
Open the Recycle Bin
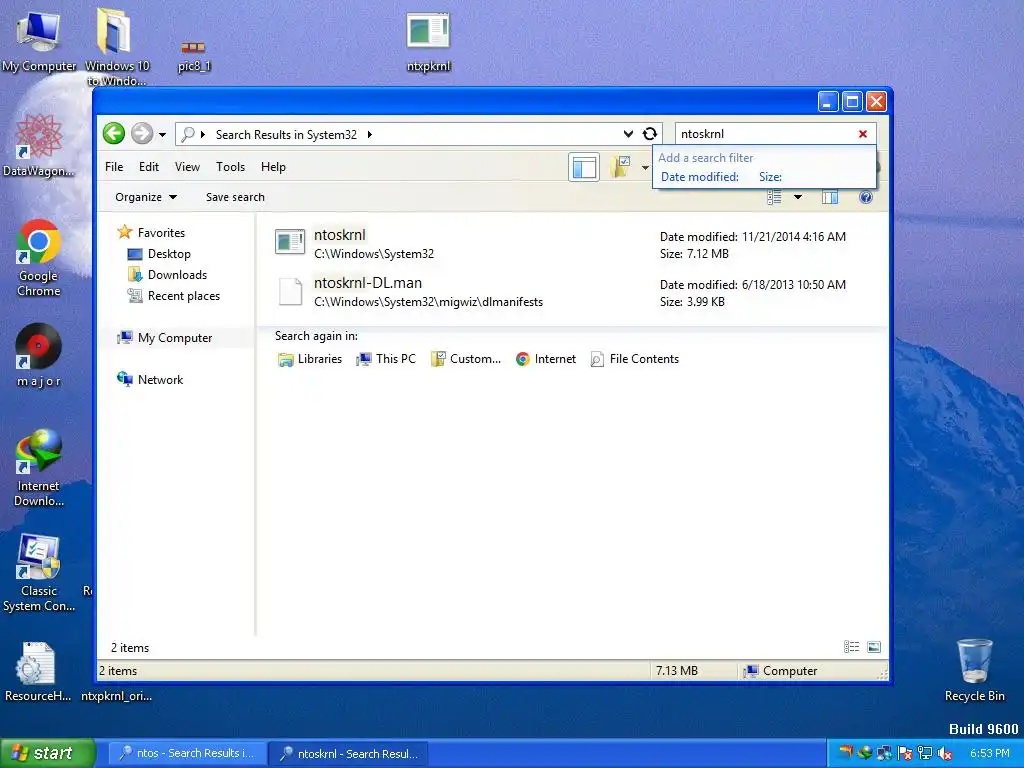(974, 670)
